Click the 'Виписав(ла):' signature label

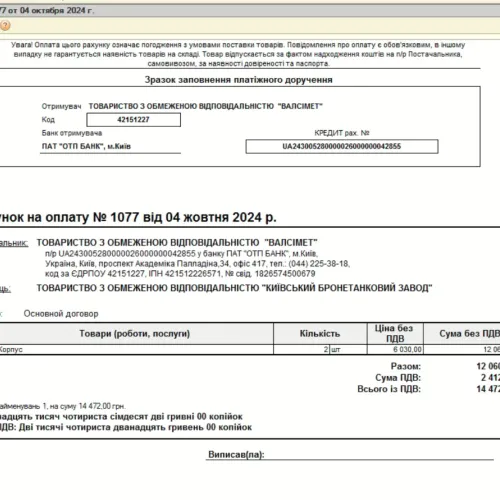point(236,454)
